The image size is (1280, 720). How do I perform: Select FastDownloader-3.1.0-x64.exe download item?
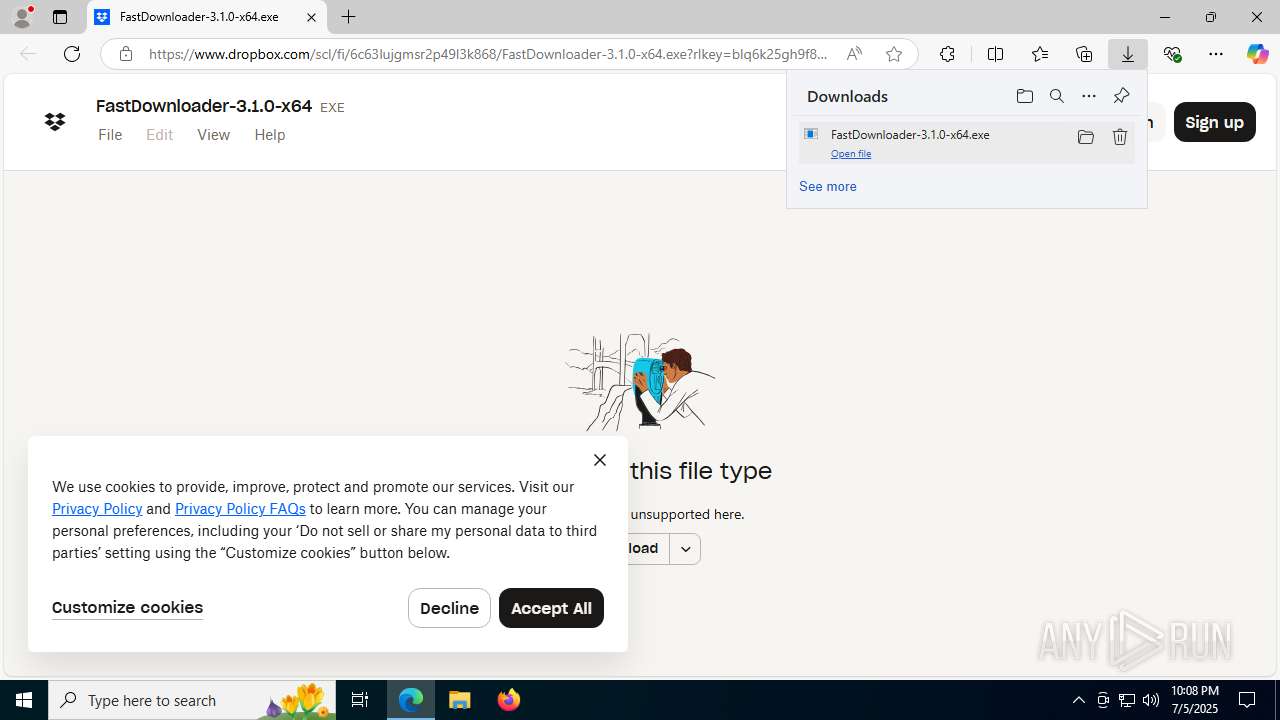tap(966, 142)
